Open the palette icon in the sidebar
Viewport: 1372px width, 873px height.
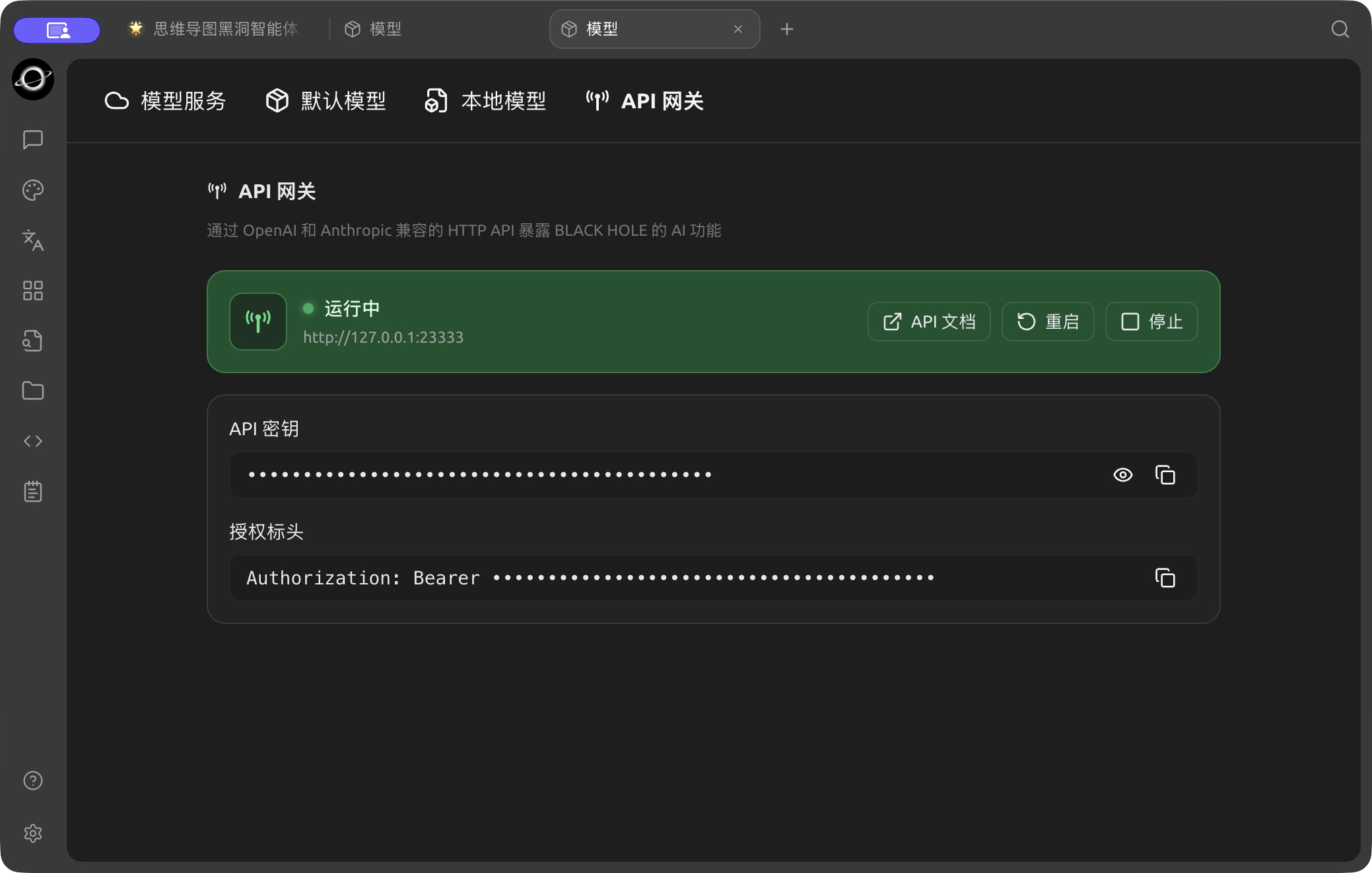click(33, 190)
